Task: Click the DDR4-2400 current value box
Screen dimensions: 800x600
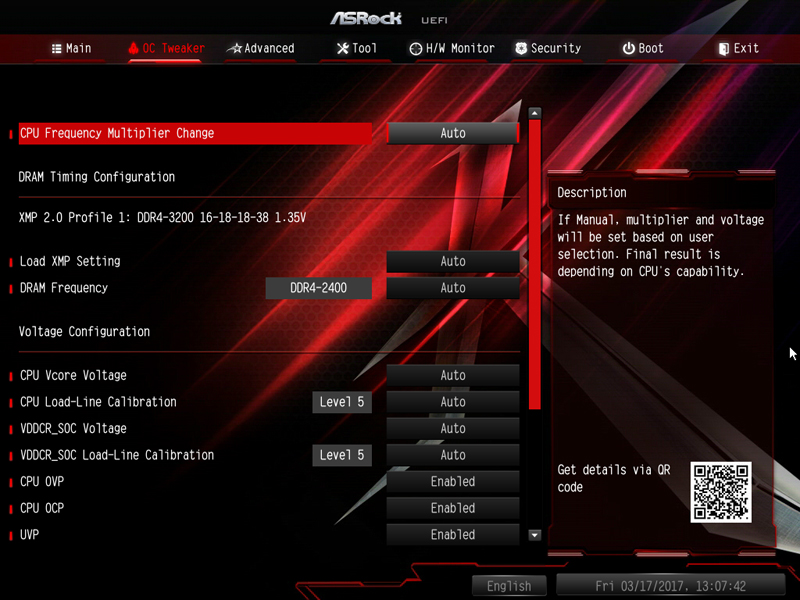Action: coord(318,288)
